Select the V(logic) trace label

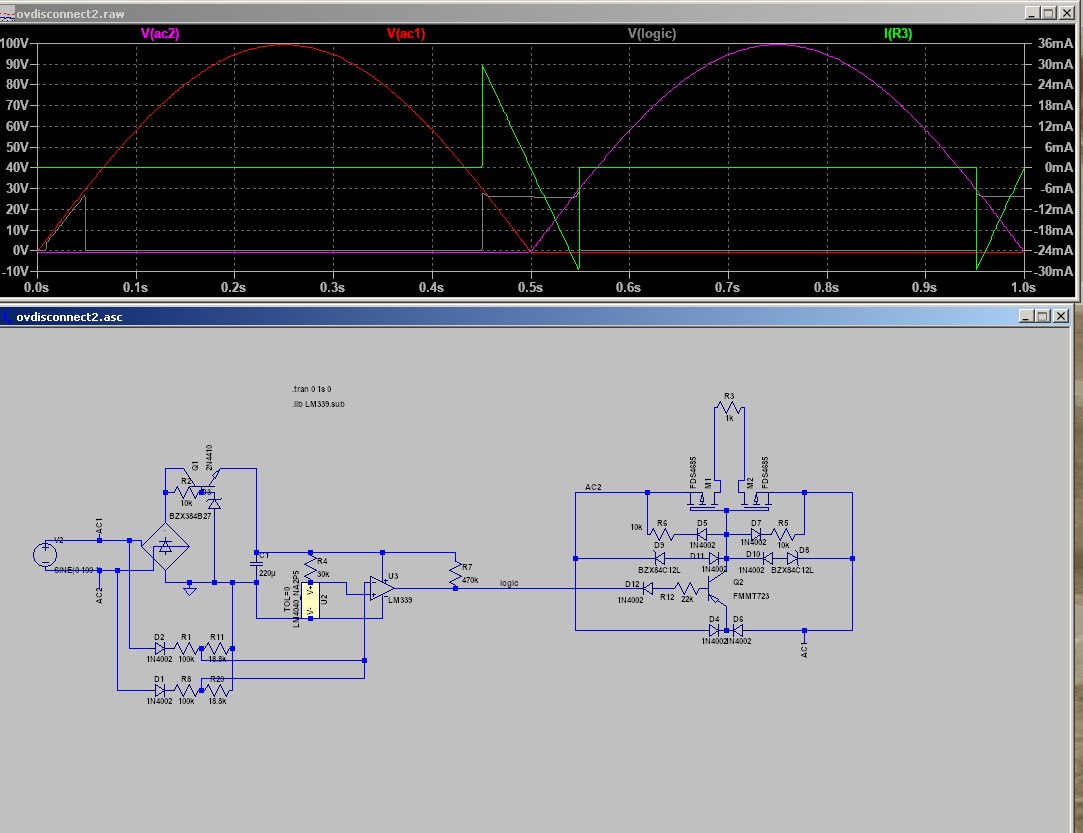(652, 33)
